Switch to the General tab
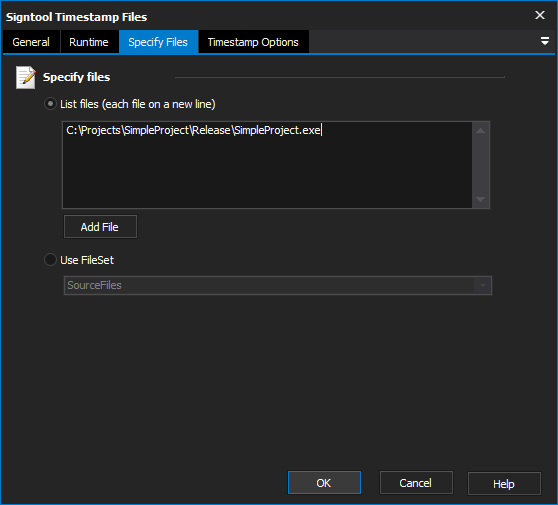 coord(31,42)
